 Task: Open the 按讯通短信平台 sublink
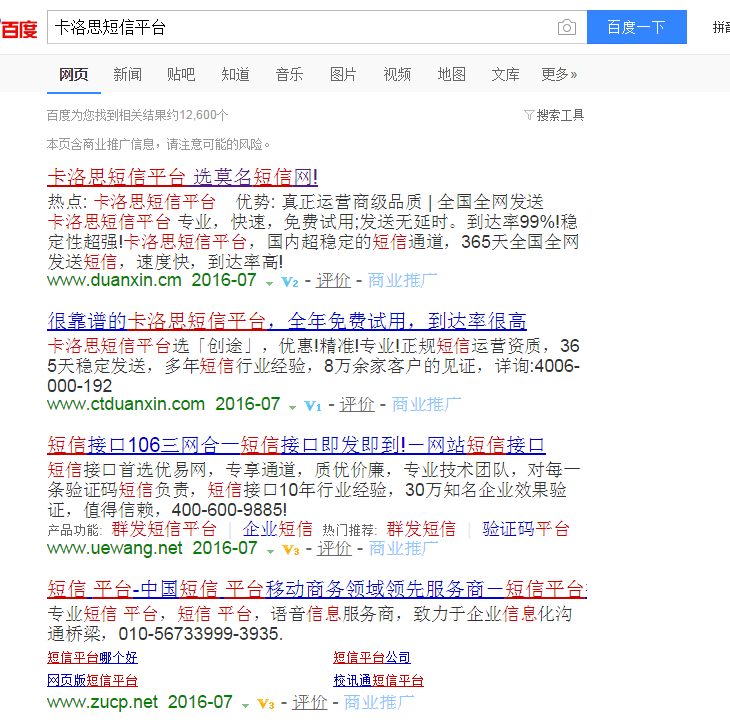point(378,681)
